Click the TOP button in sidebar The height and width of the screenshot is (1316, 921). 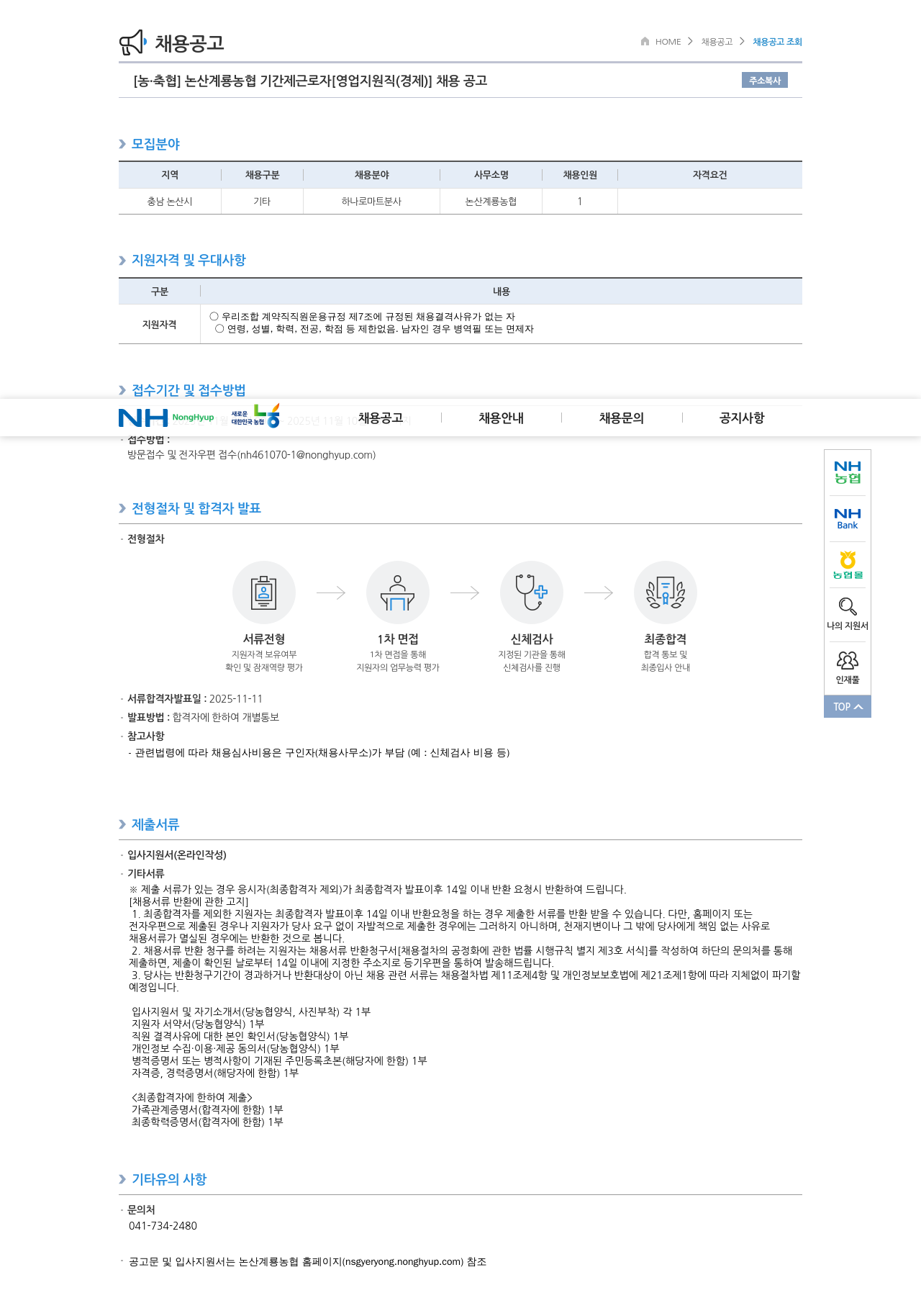848,706
